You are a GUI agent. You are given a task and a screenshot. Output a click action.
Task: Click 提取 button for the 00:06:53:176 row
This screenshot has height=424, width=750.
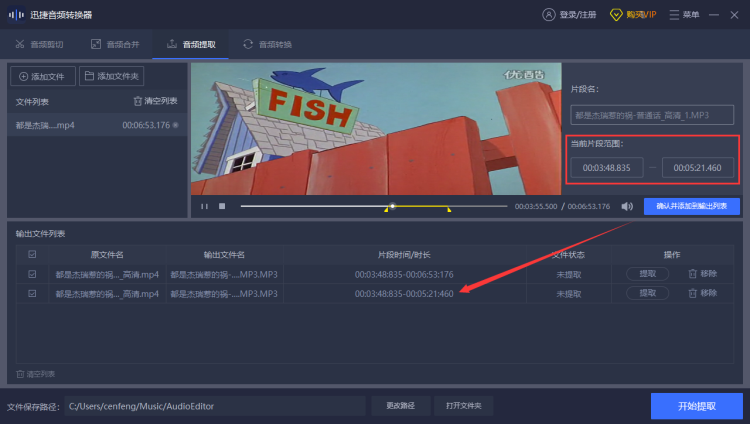click(x=647, y=274)
